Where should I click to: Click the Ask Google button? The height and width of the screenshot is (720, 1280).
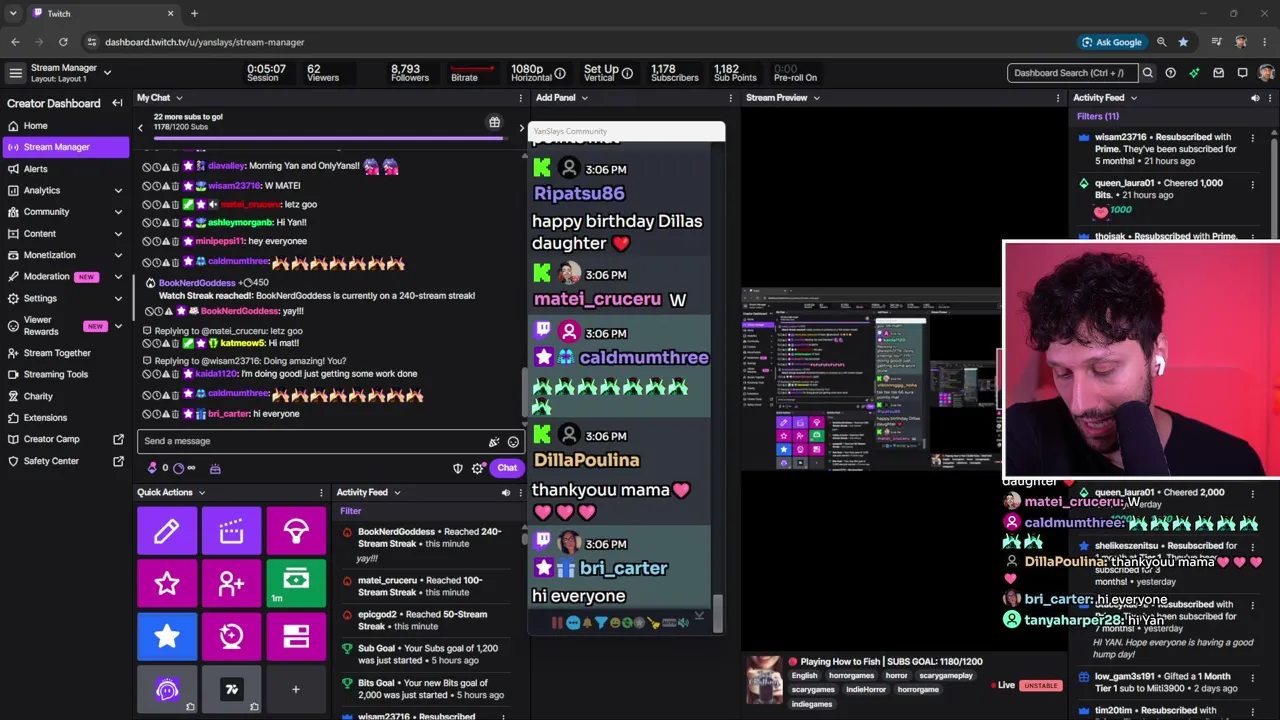pos(1111,42)
